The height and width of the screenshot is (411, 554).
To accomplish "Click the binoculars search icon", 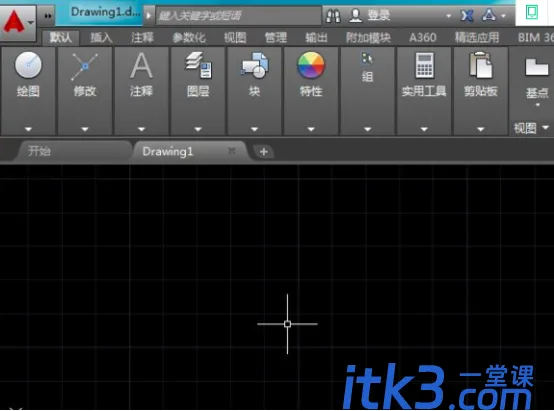I will coord(333,15).
